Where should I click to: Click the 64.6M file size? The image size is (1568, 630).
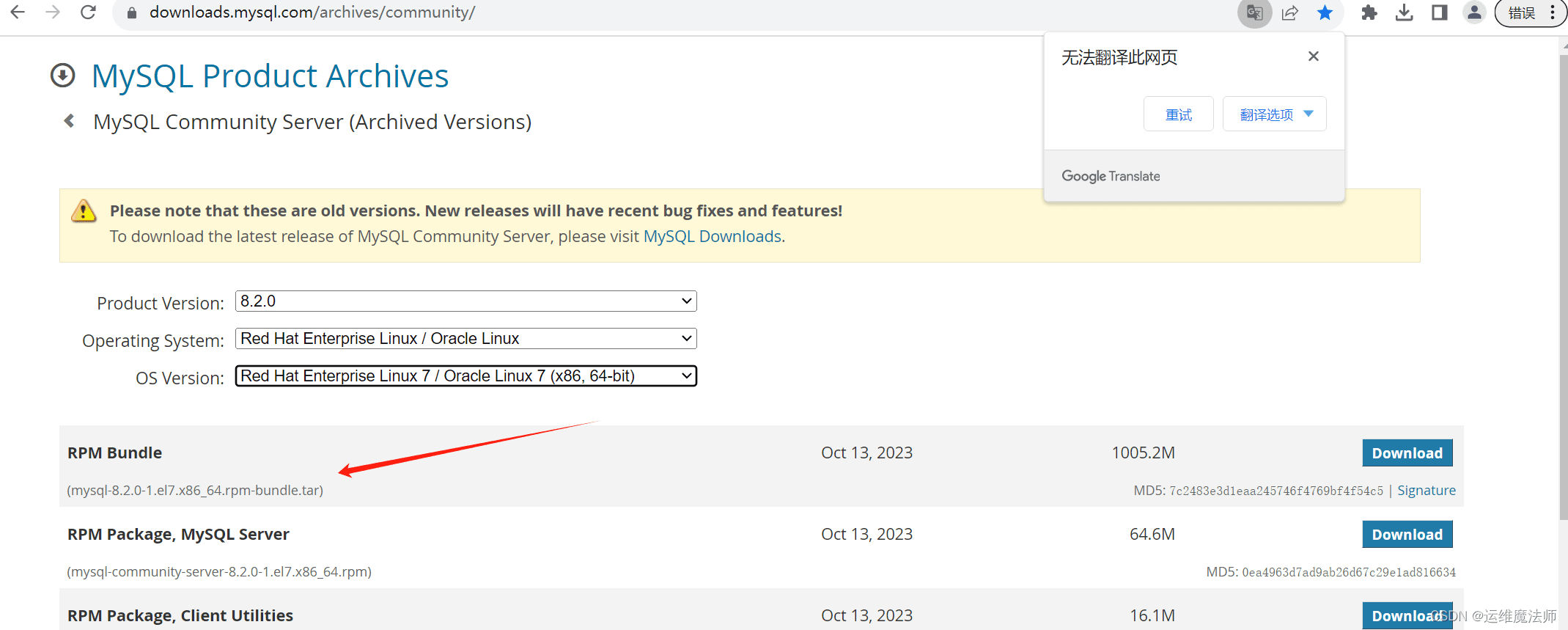tap(1152, 534)
